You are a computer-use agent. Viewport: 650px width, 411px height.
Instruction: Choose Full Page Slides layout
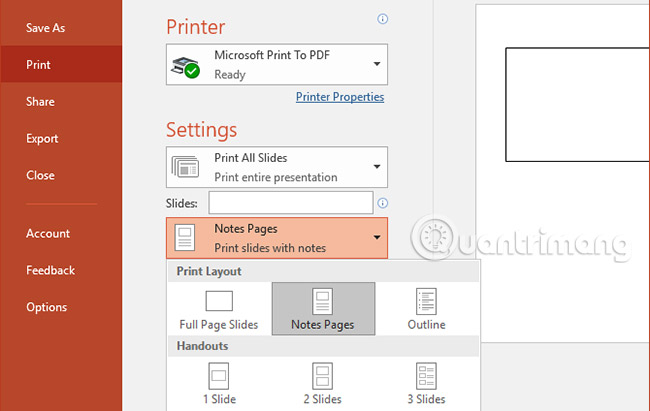(219, 309)
